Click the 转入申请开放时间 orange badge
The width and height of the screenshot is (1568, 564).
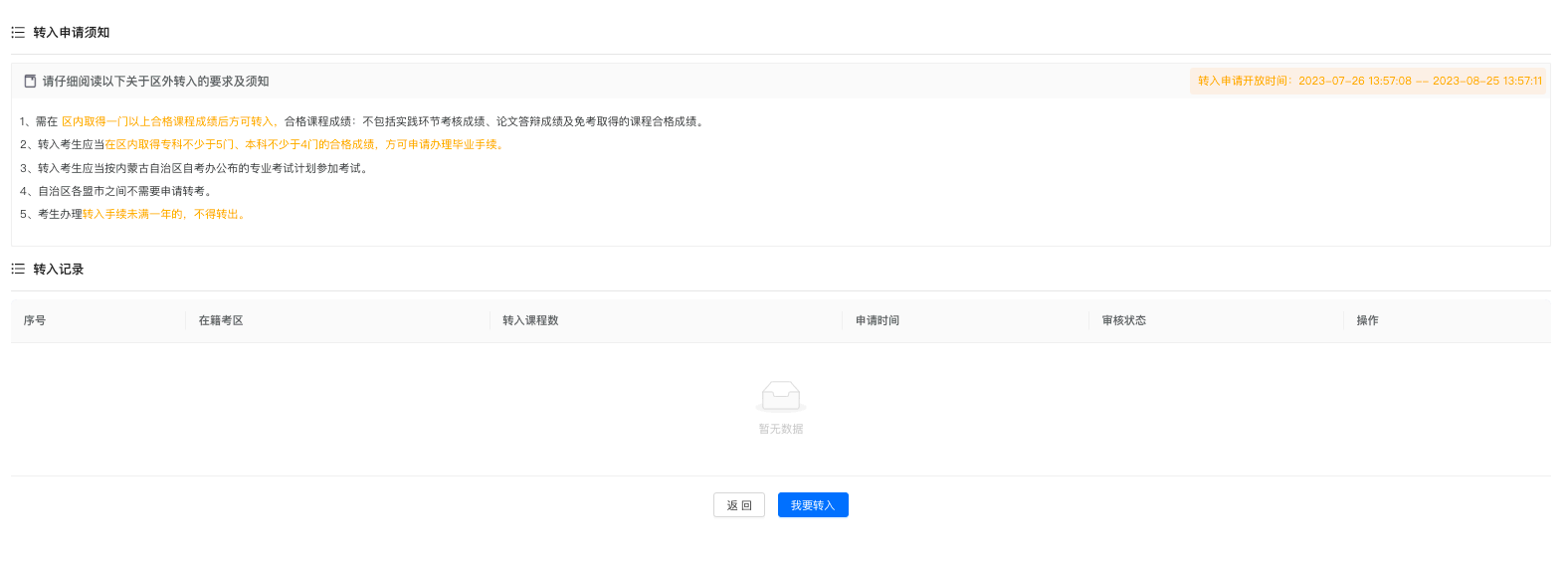(1369, 82)
